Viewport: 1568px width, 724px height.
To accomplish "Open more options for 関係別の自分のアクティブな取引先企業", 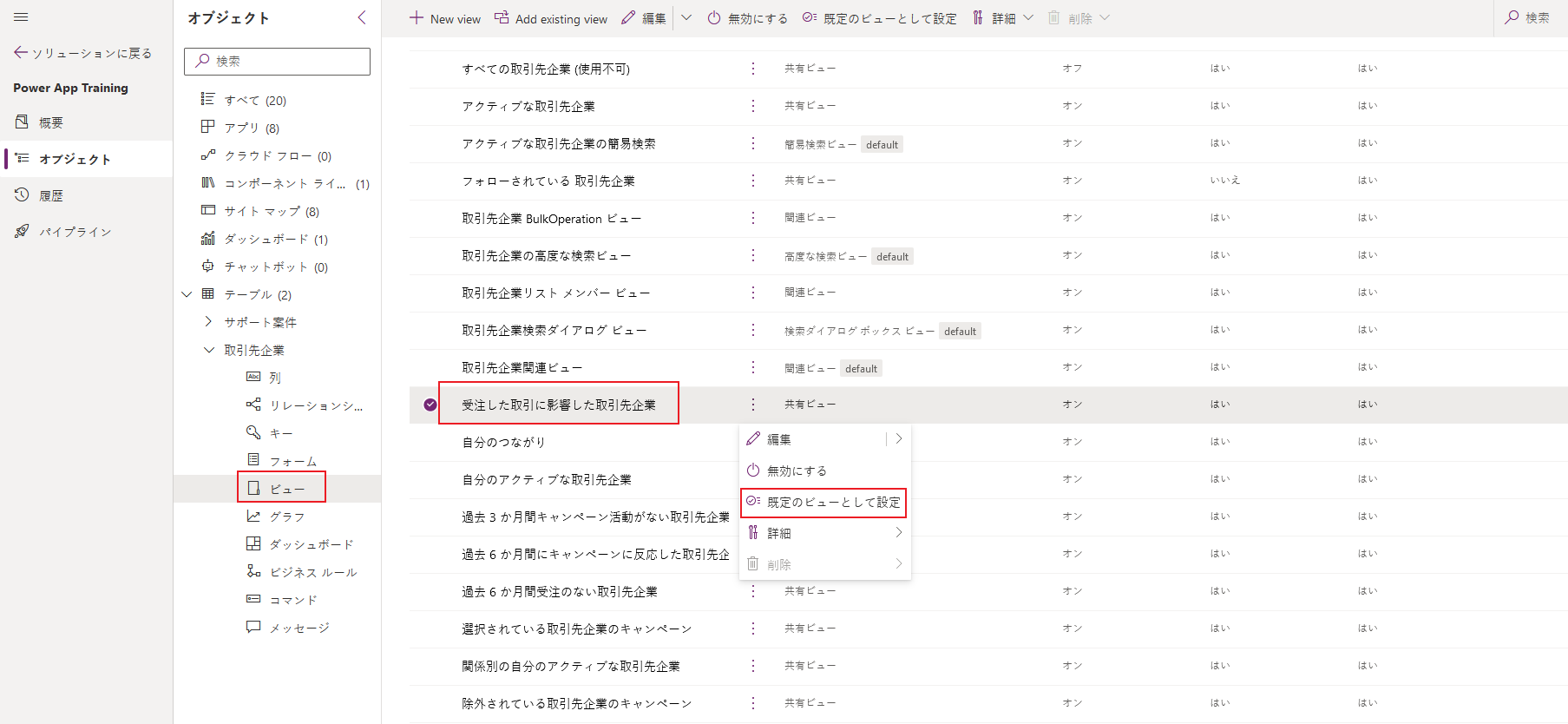I will click(x=752, y=666).
